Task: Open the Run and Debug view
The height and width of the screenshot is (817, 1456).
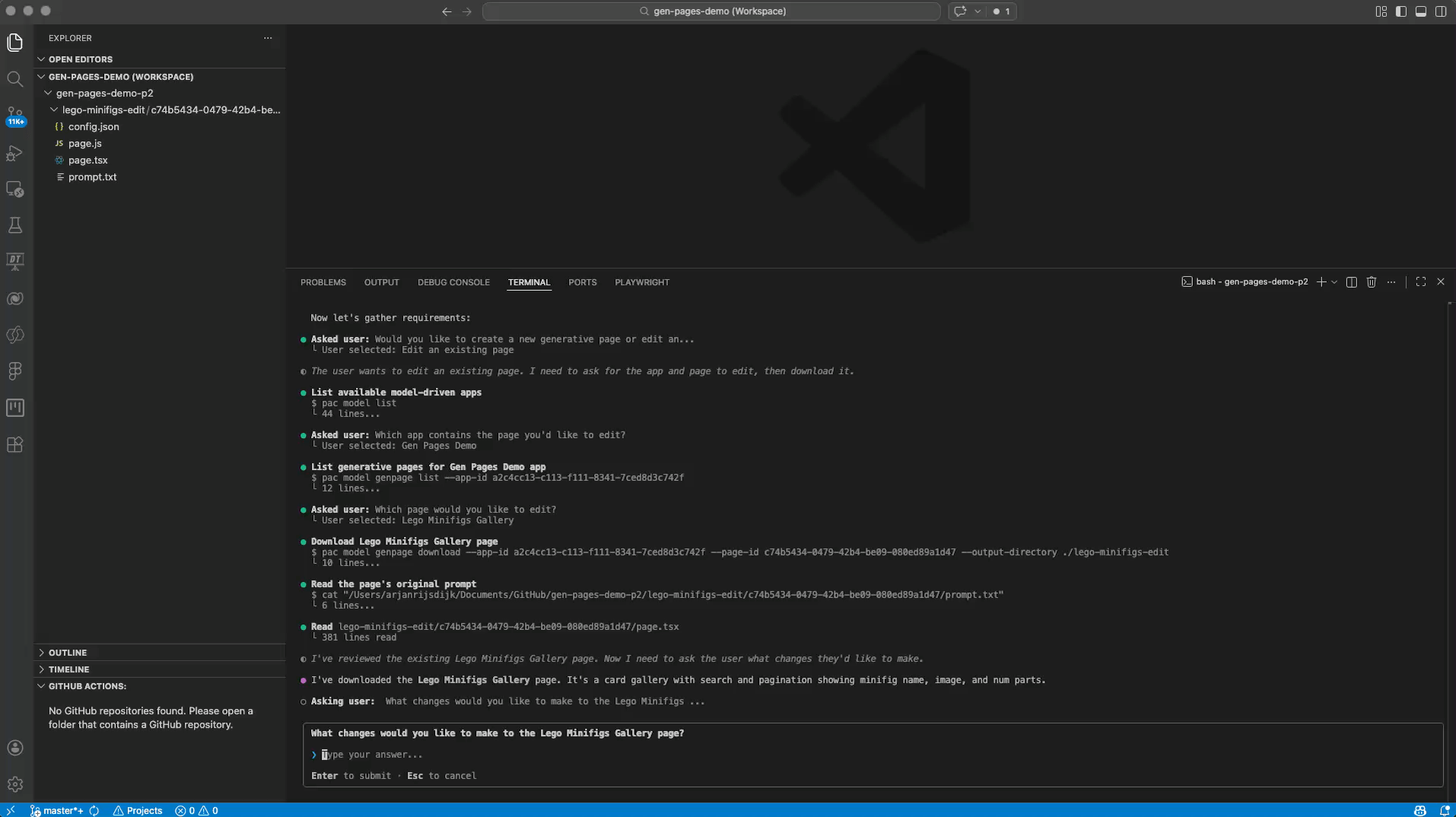Action: tap(14, 153)
